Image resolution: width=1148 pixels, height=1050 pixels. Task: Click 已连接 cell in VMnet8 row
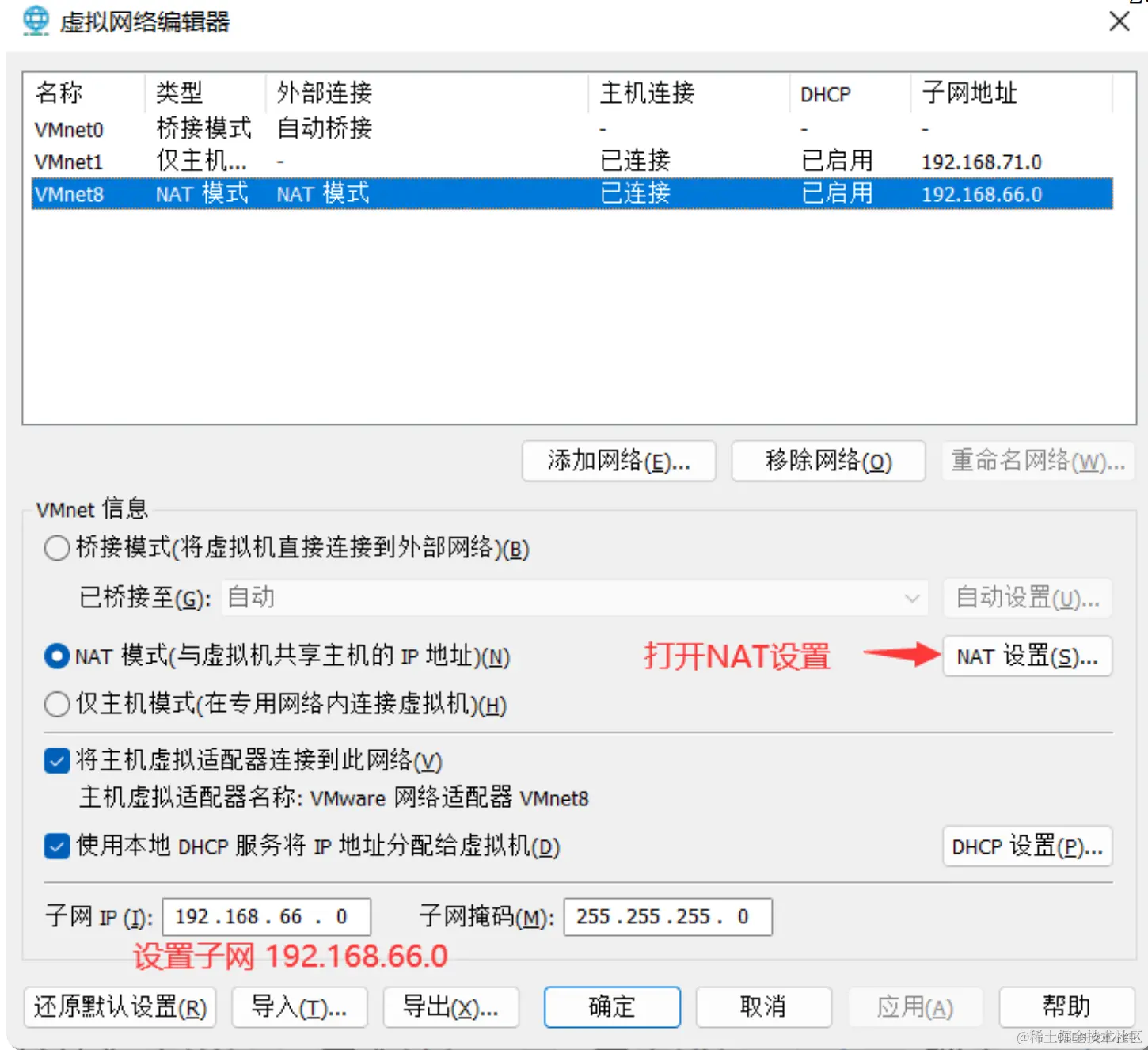tap(635, 194)
